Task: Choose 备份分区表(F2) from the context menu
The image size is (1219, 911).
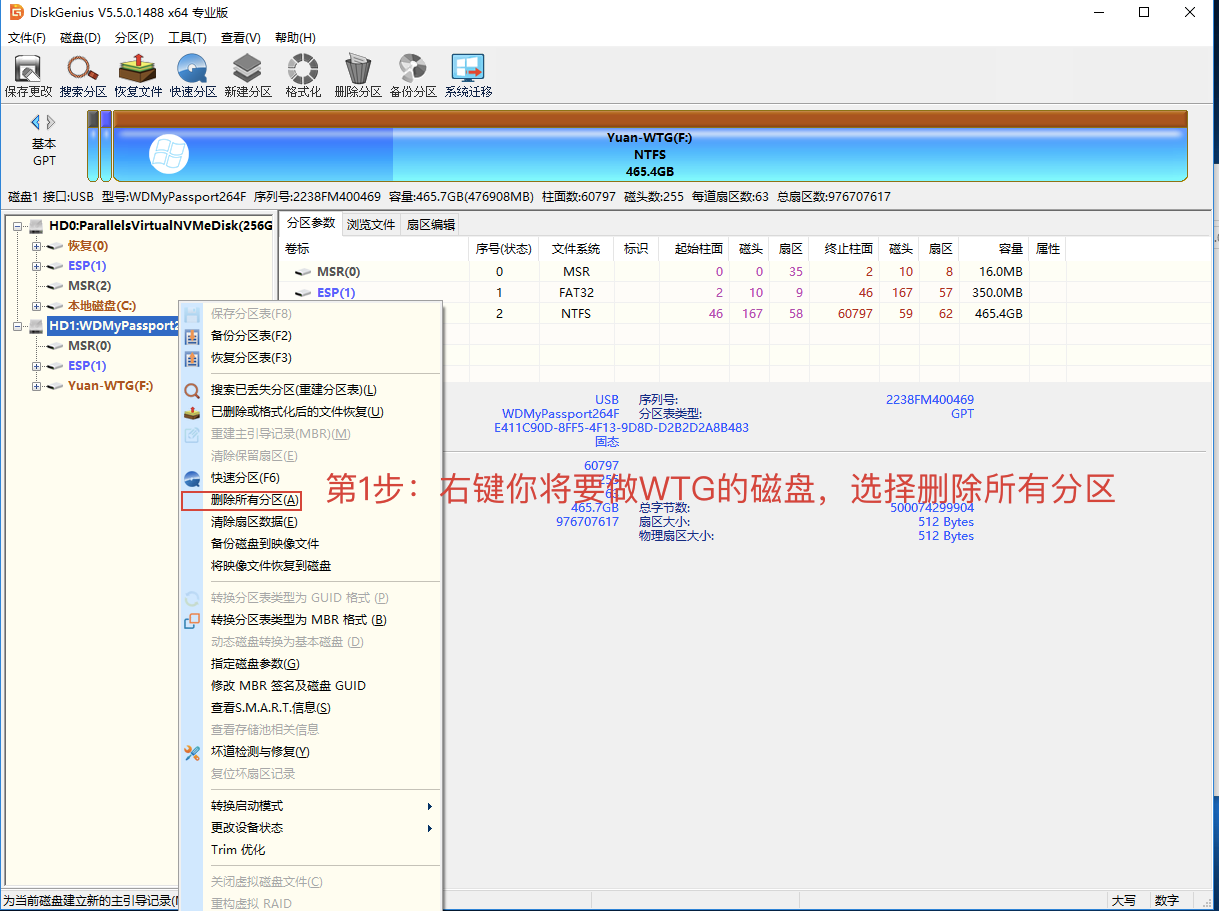Action: pos(310,336)
